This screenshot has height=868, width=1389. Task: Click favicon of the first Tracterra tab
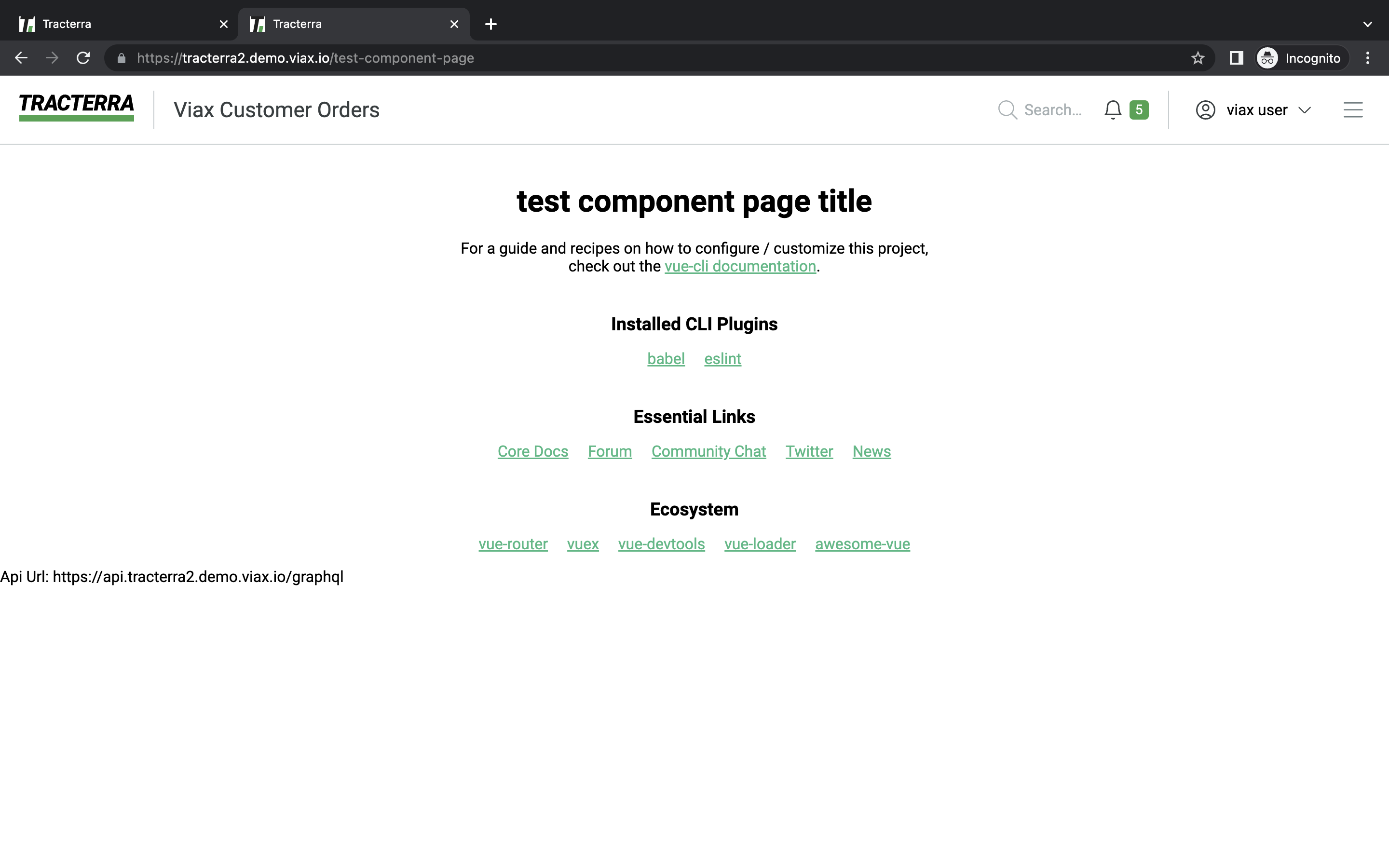(x=27, y=24)
